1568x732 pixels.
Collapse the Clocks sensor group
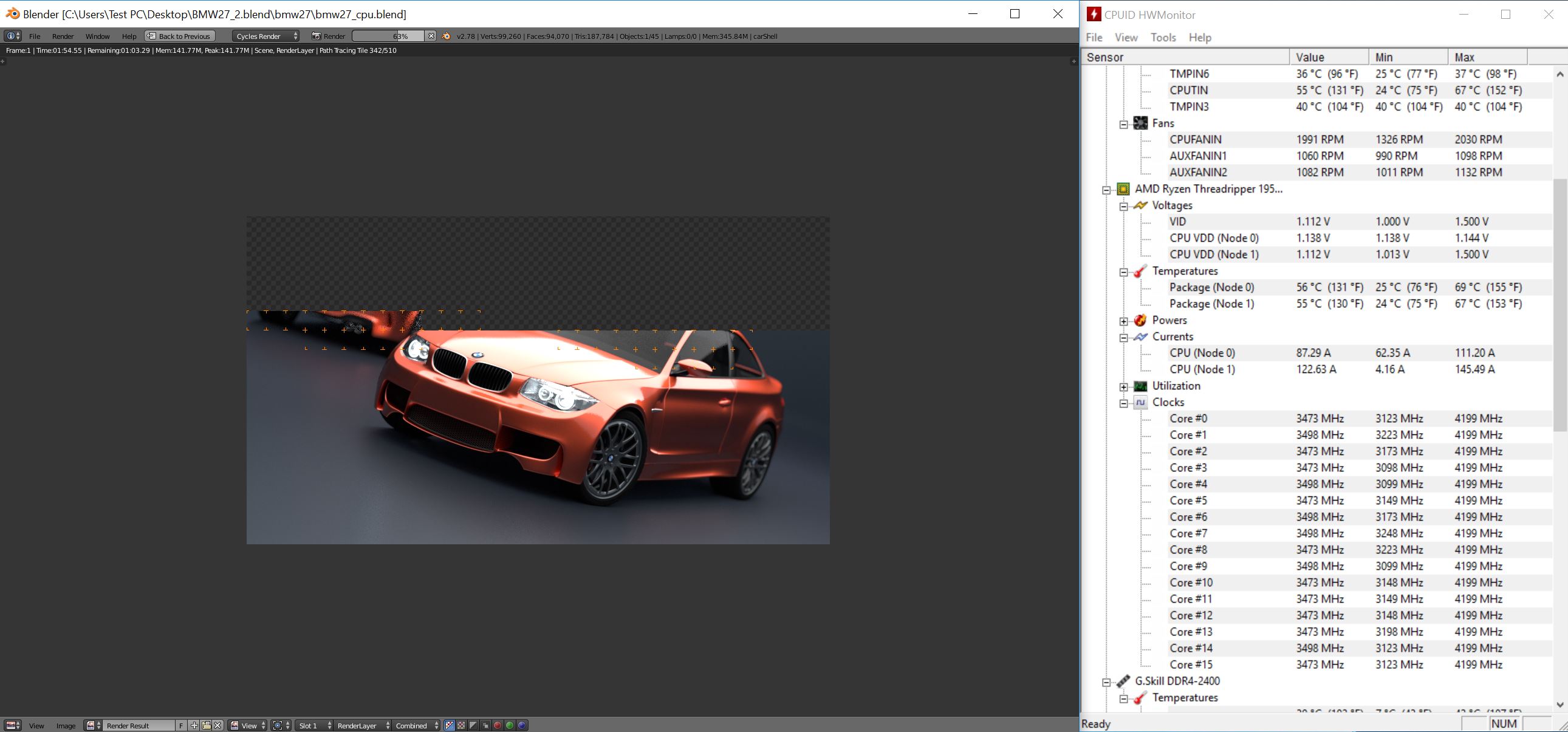[x=1124, y=403]
